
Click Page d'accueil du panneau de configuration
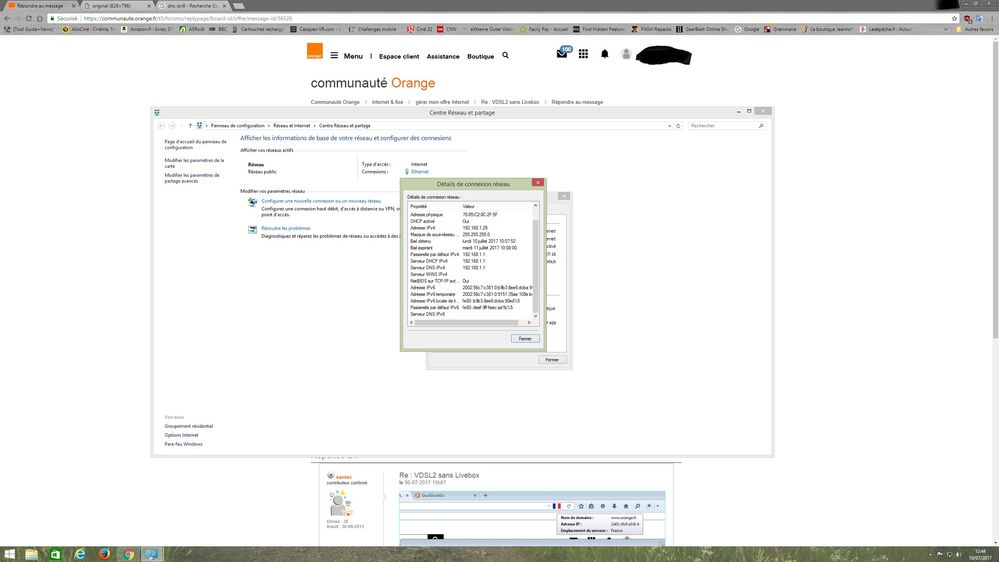196,144
